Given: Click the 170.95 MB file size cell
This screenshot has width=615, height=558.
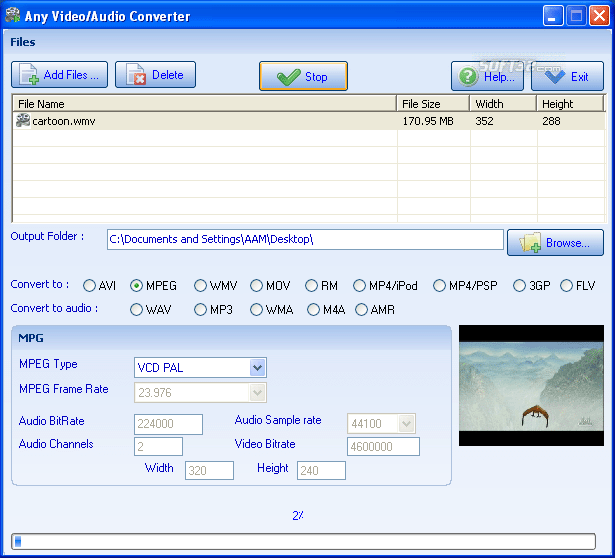Looking at the screenshot, I should point(428,121).
